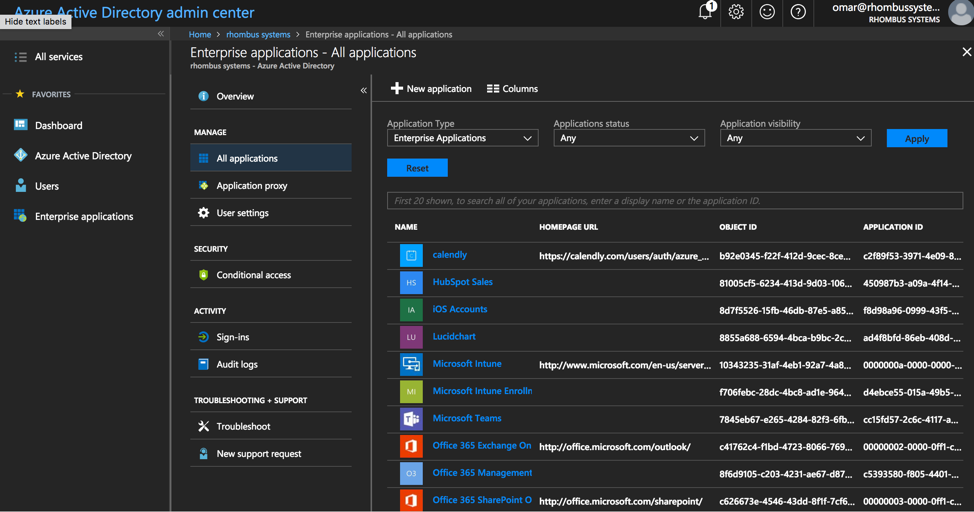Open the Application visibility dropdown
This screenshot has height=512, width=974.
tap(796, 138)
